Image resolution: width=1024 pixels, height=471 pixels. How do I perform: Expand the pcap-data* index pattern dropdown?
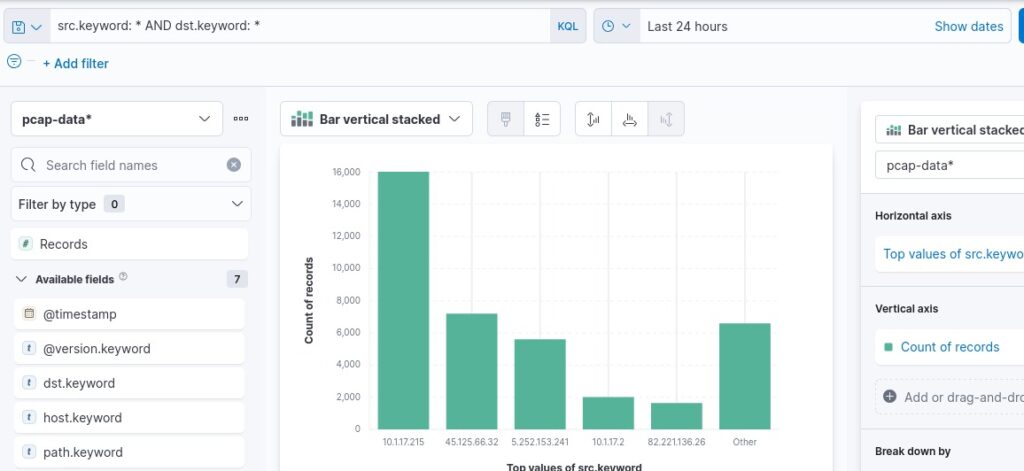coord(116,119)
